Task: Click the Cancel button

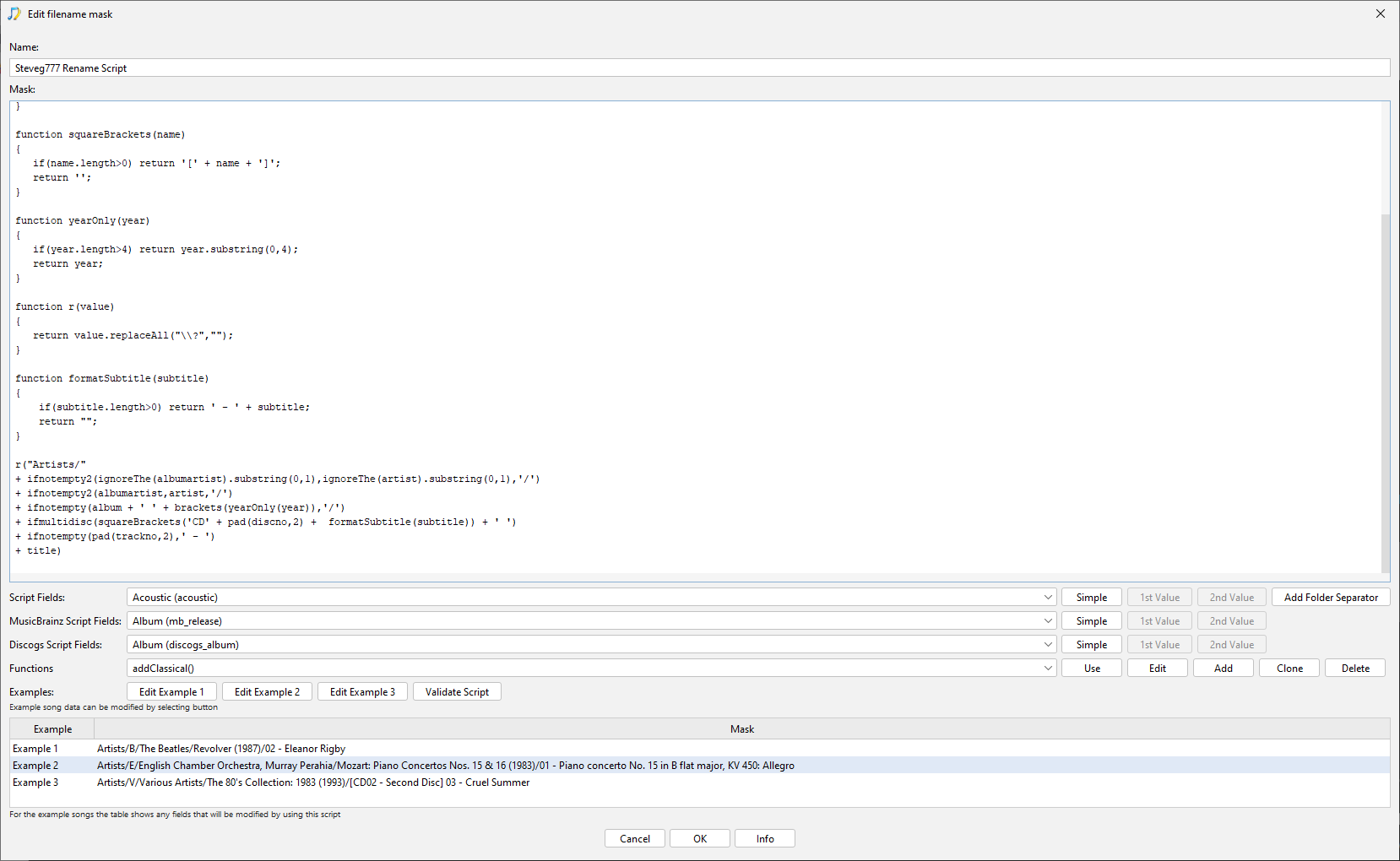Action: pos(635,839)
